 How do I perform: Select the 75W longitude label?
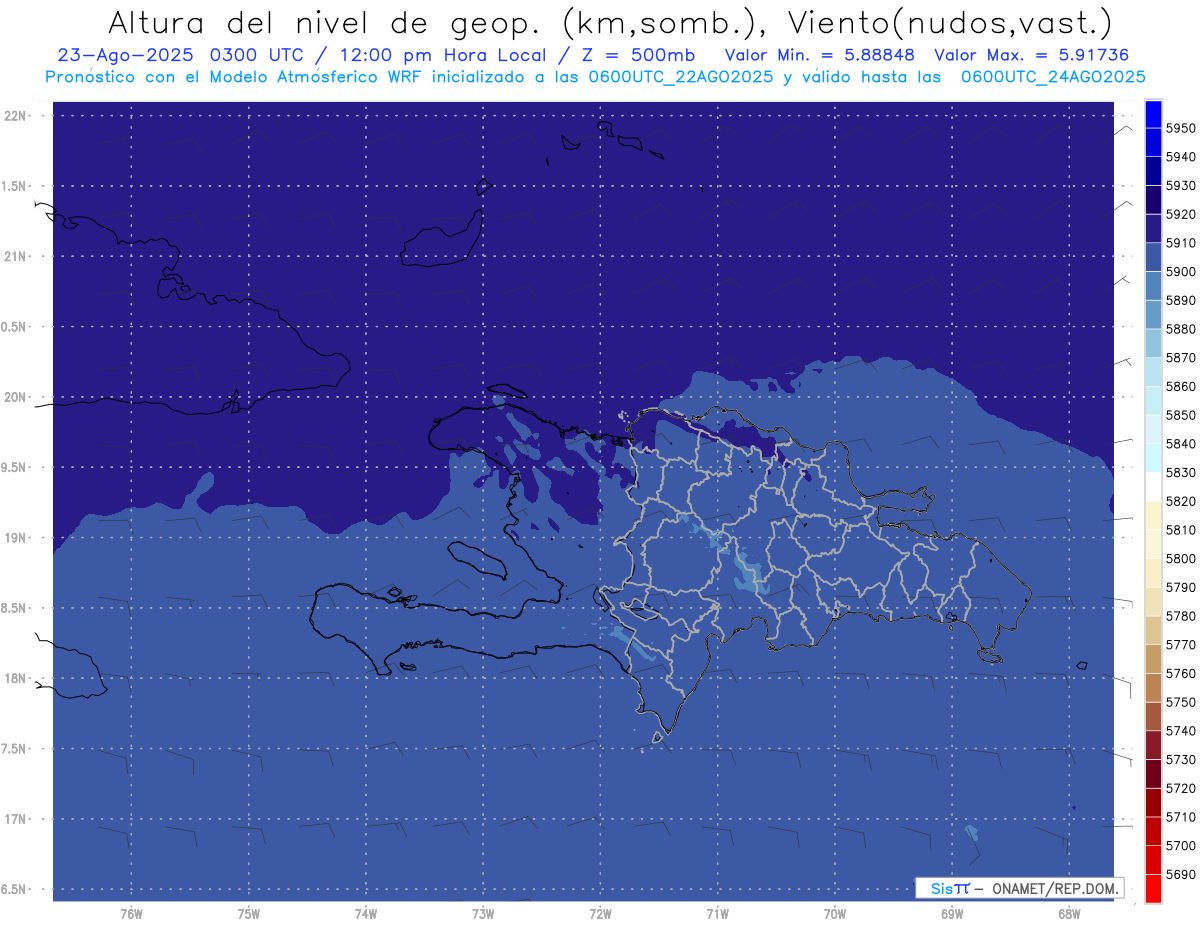pyautogui.click(x=249, y=914)
